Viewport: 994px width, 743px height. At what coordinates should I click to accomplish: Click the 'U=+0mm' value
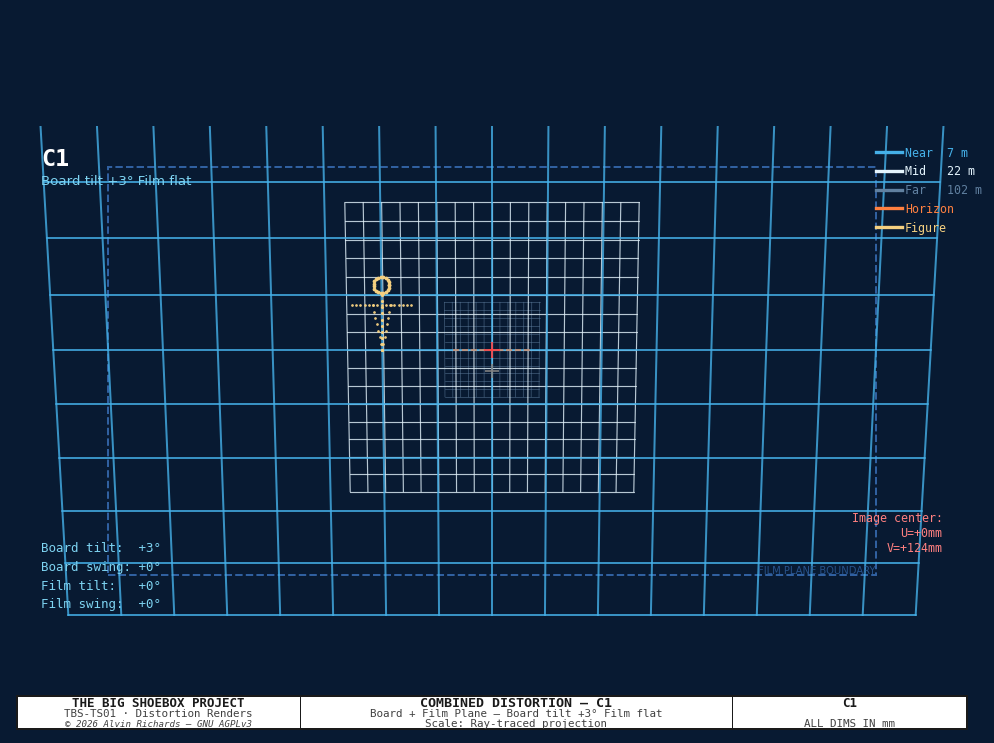click(921, 533)
